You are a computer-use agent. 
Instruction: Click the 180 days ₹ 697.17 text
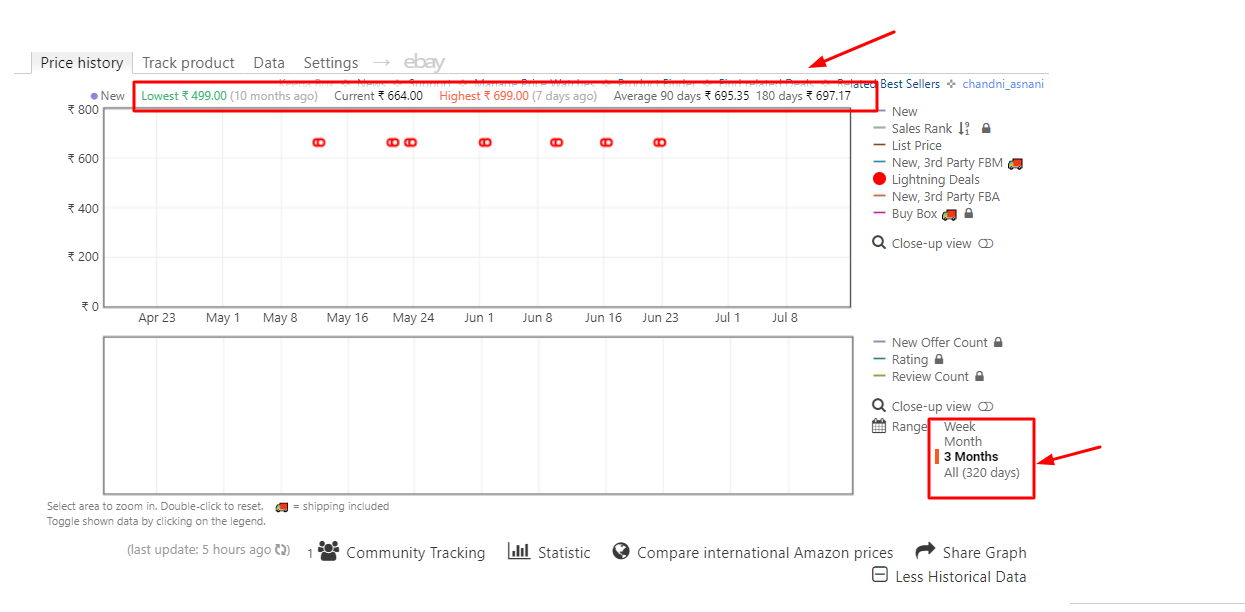pyautogui.click(x=803, y=96)
